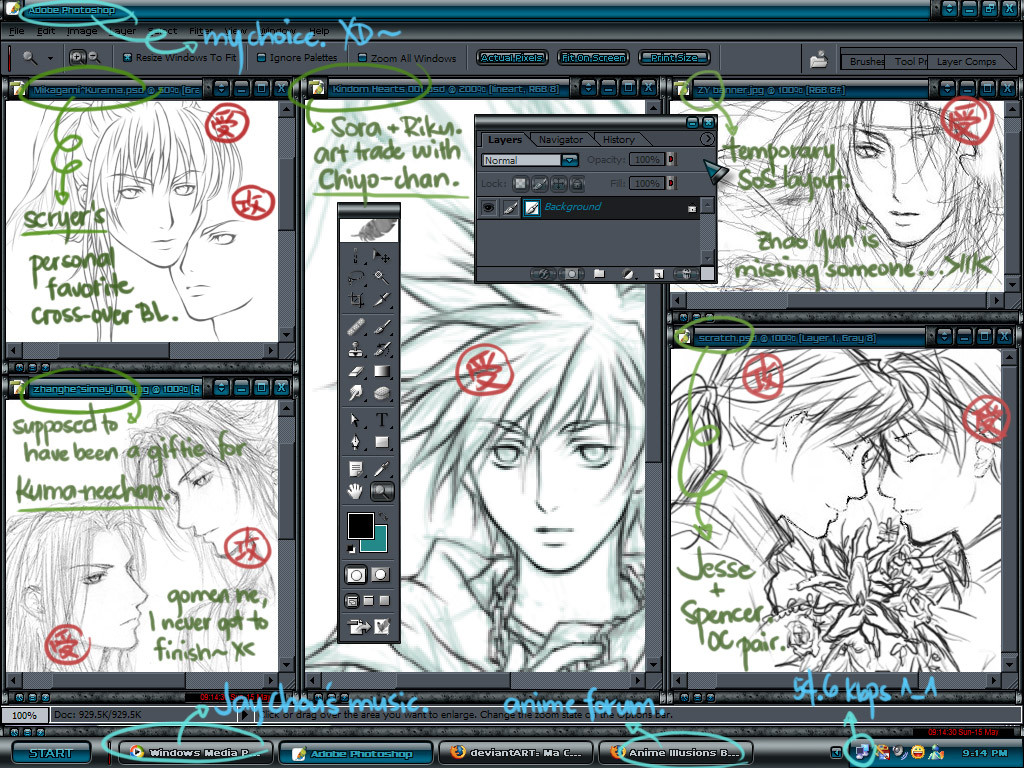Select the Magic Wand tool
The image size is (1024, 768).
coord(381,278)
